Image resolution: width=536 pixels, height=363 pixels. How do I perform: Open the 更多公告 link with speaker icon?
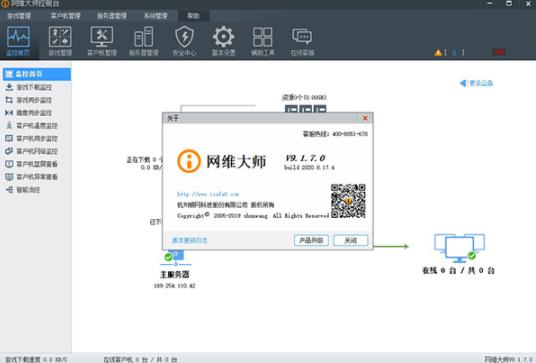477,83
